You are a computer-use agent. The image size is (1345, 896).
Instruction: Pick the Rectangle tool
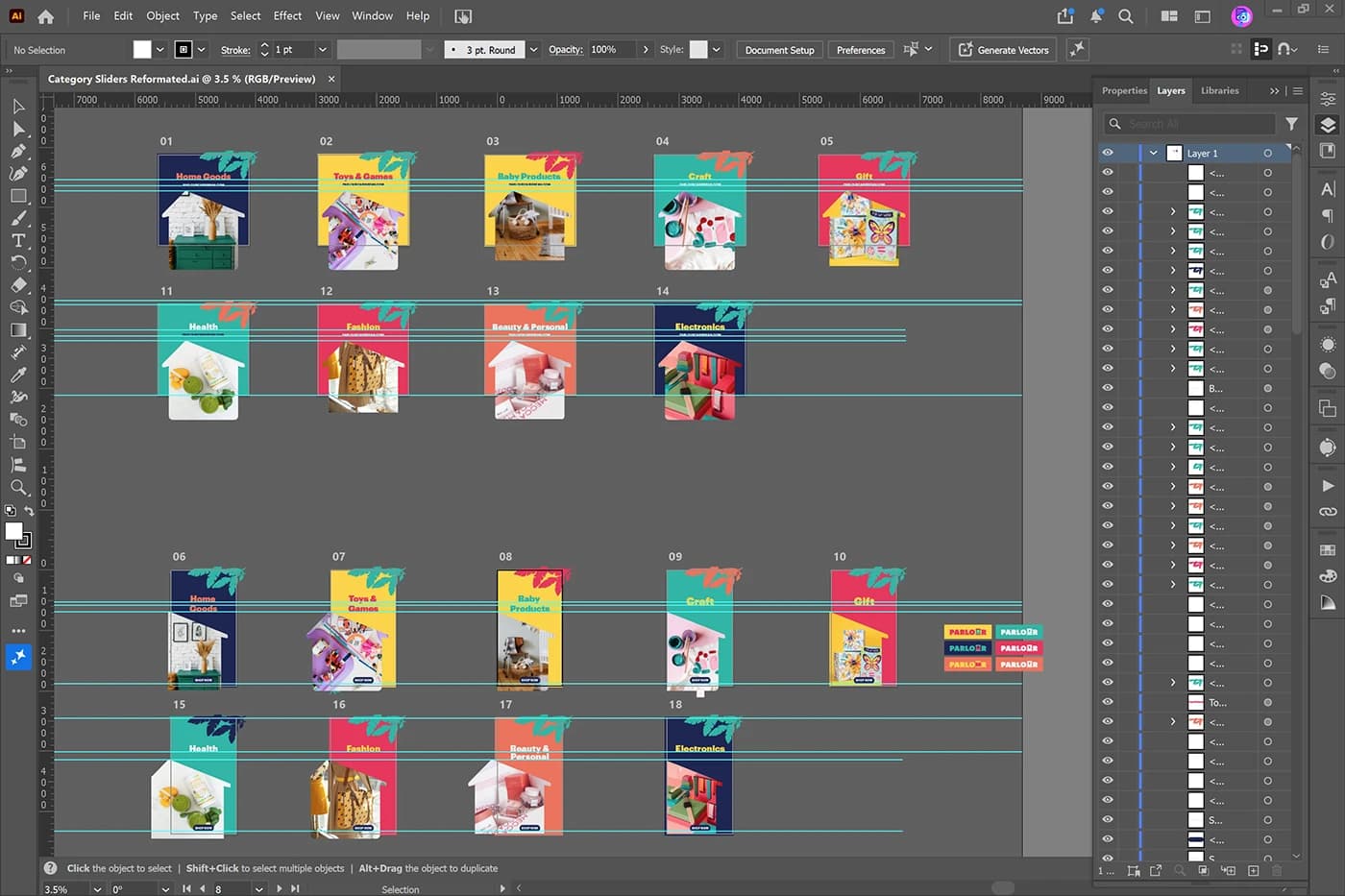coord(18,196)
